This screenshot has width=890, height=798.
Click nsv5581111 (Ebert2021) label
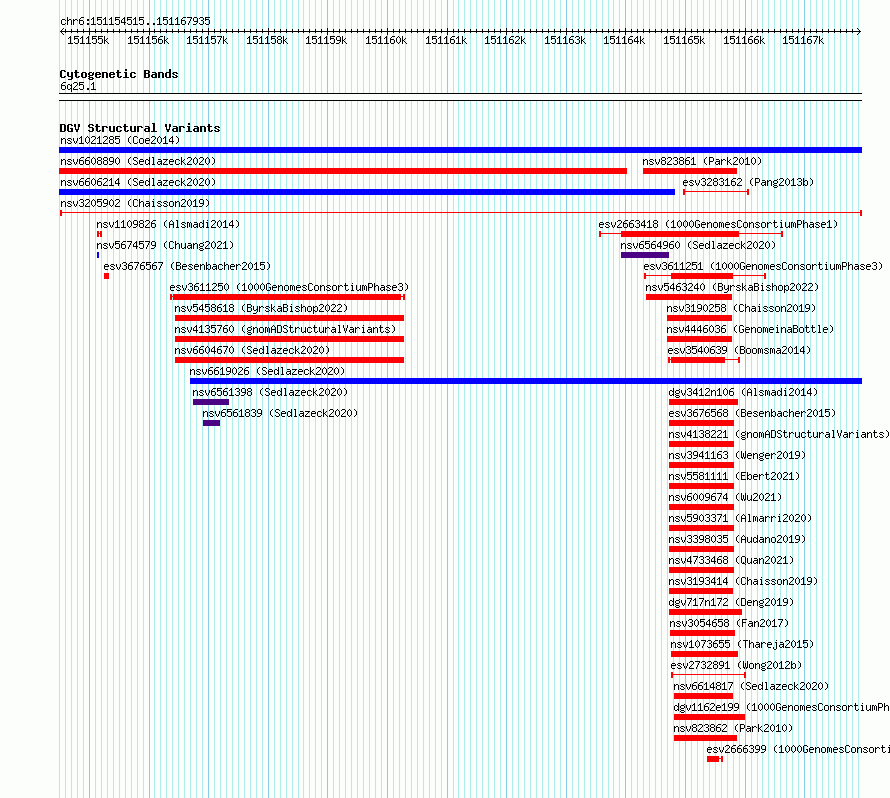pyautogui.click(x=734, y=476)
